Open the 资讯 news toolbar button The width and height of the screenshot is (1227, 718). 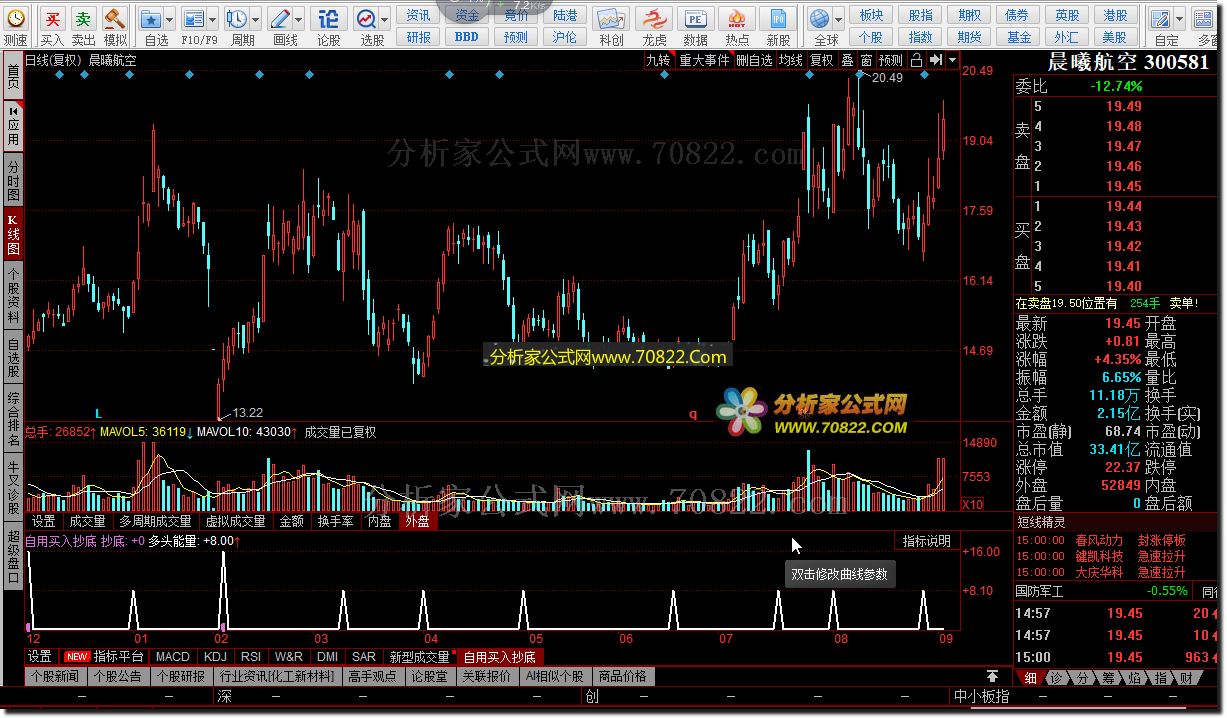tap(419, 15)
